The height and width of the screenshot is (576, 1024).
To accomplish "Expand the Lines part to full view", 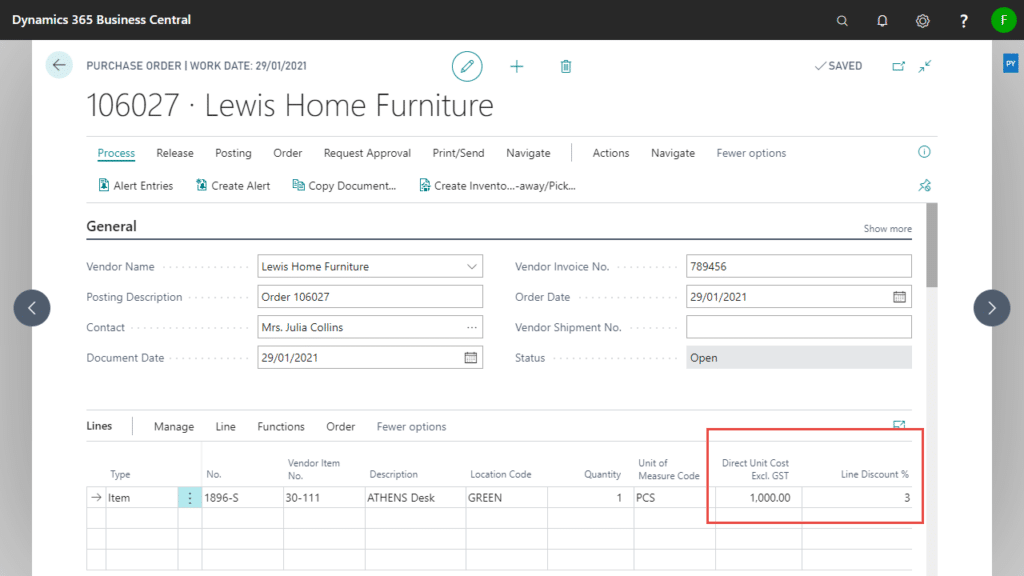I will [x=899, y=425].
